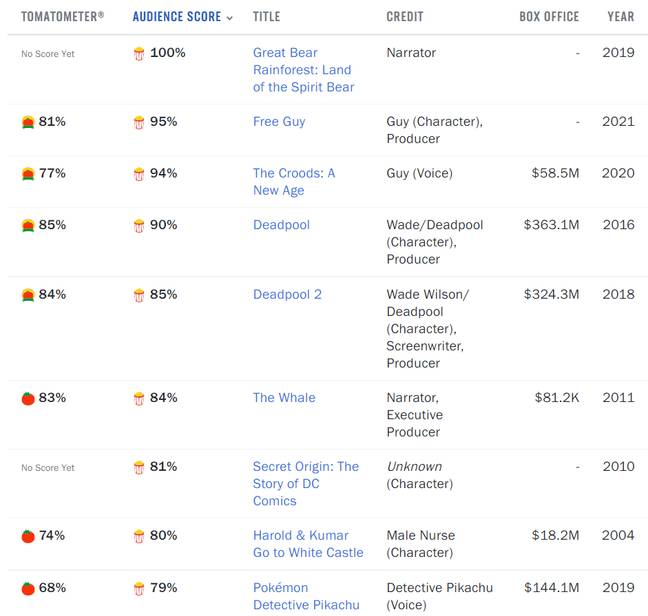This screenshot has height=616, width=648.
Task: Click the popcorn icon beside 81% audience score
Action: [139, 468]
